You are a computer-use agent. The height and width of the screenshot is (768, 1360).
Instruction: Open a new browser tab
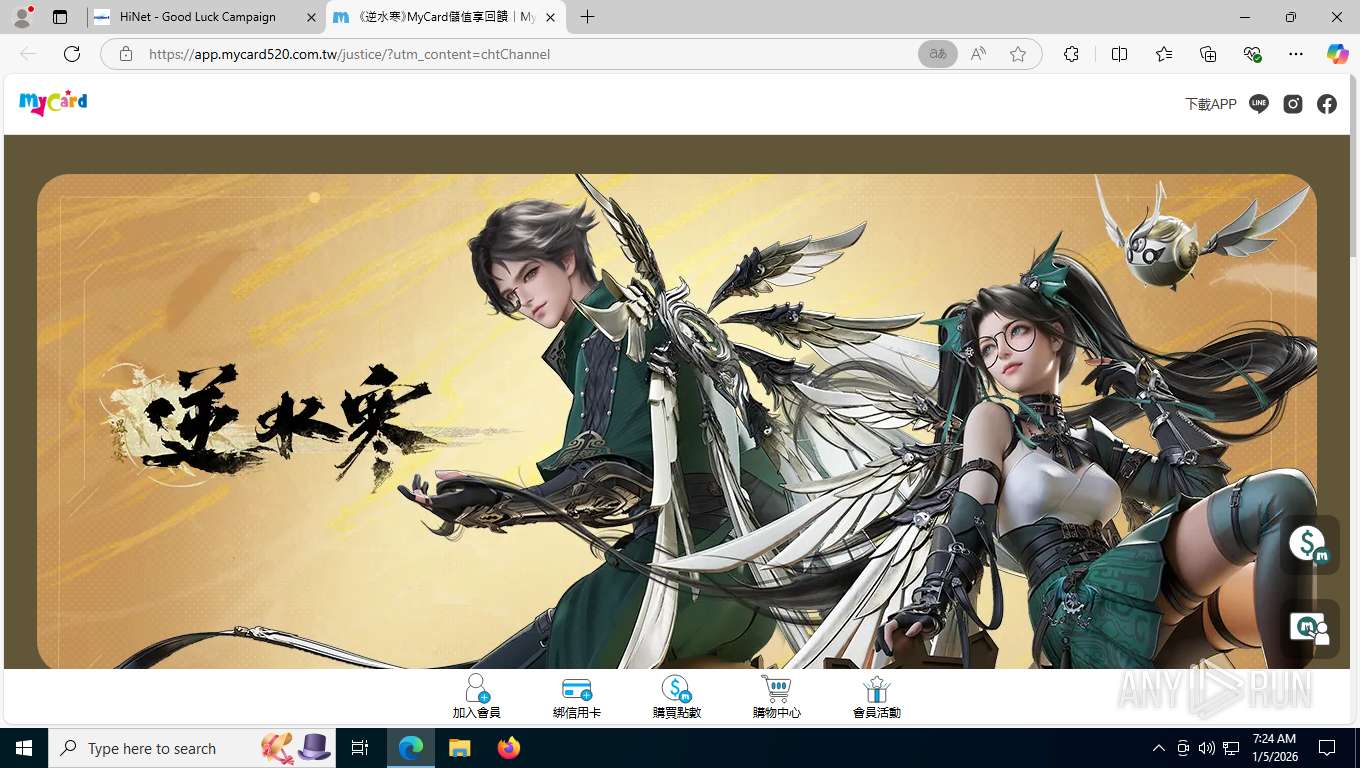pyautogui.click(x=587, y=17)
